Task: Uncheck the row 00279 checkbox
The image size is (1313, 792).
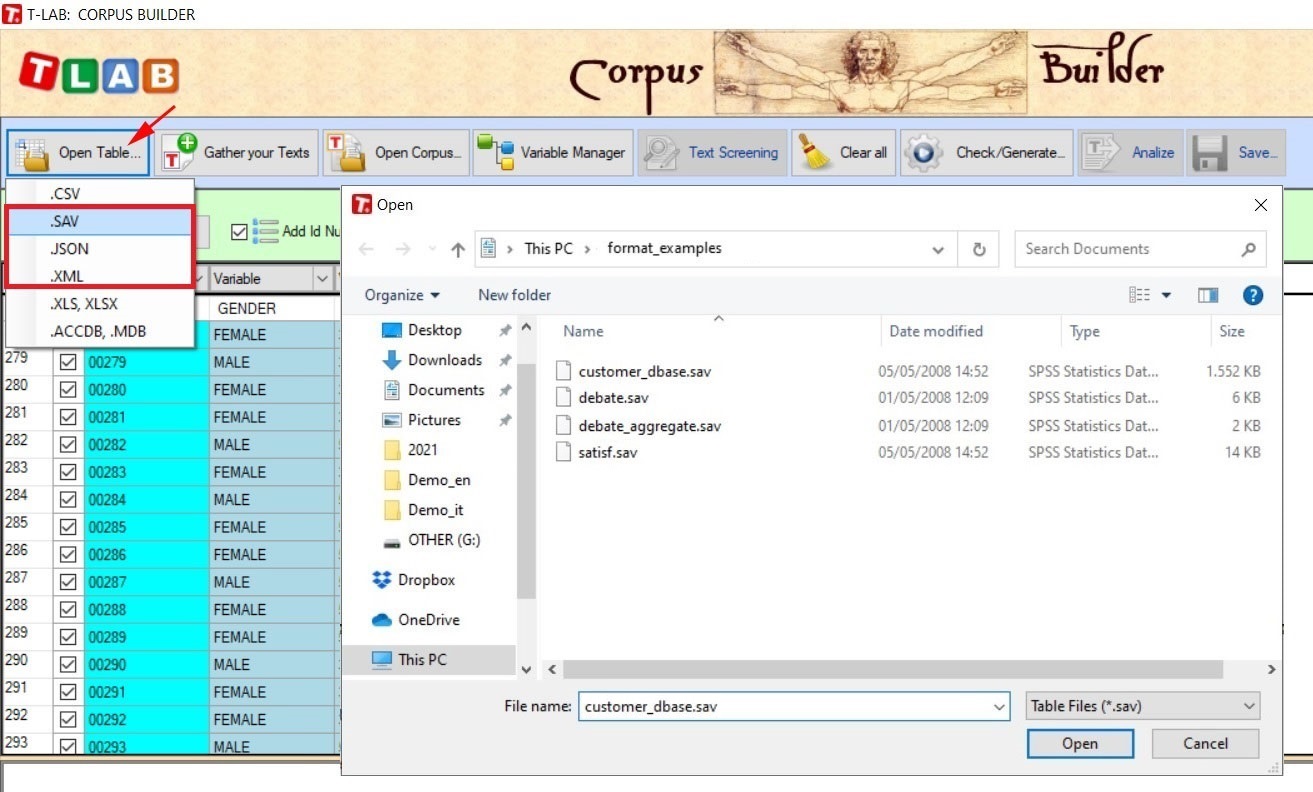Action: click(68, 362)
